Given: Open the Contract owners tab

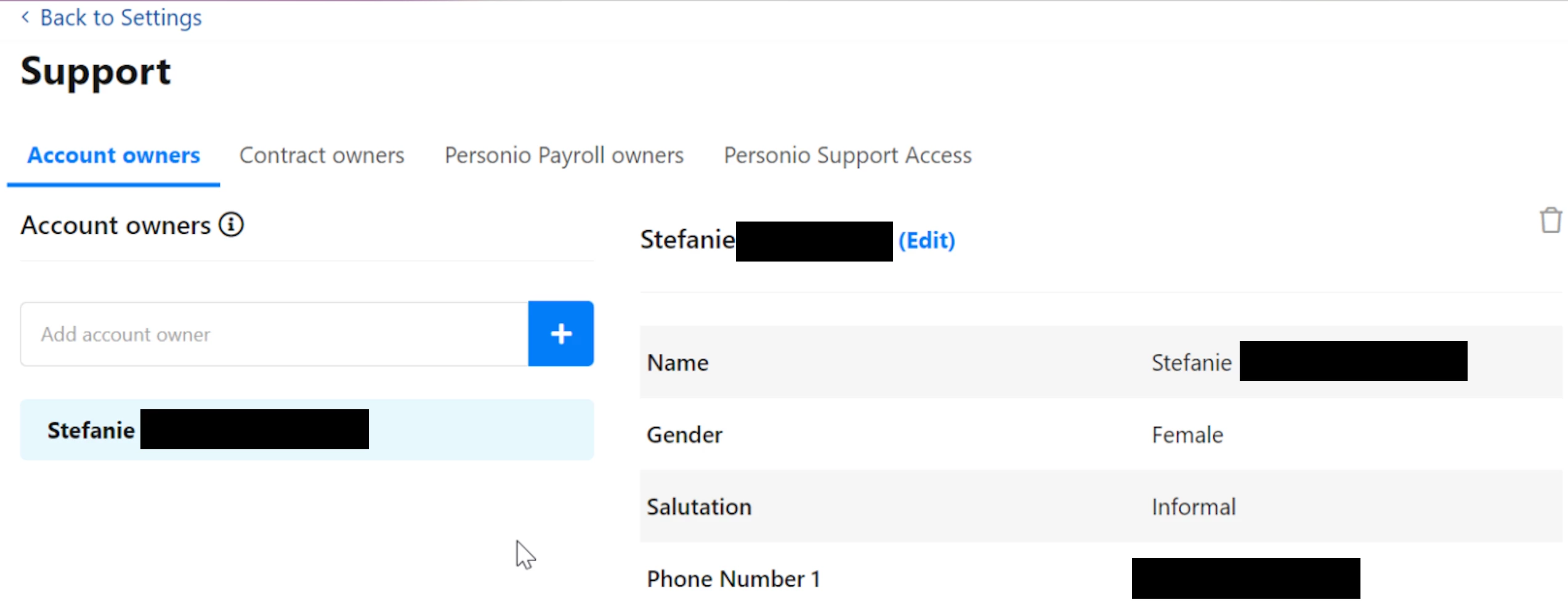Looking at the screenshot, I should (321, 155).
